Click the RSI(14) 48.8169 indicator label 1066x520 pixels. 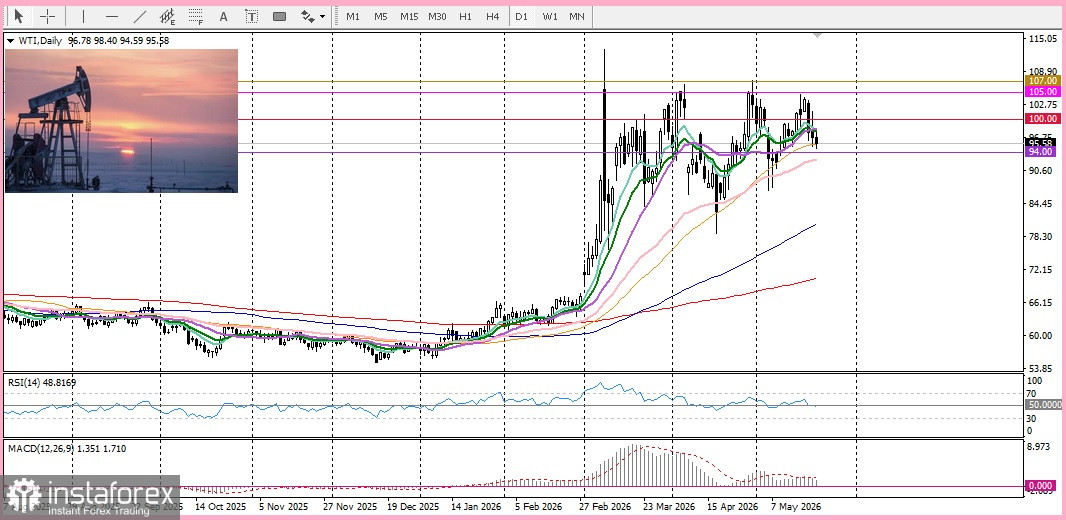point(41,383)
